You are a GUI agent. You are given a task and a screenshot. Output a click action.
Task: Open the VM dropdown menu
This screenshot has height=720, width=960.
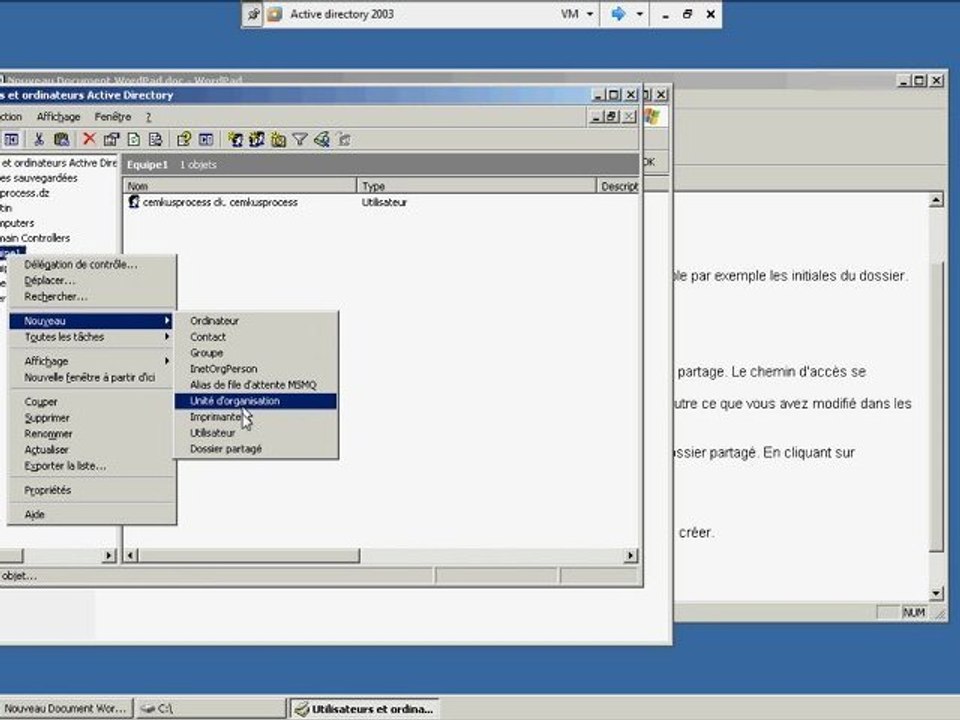577,13
